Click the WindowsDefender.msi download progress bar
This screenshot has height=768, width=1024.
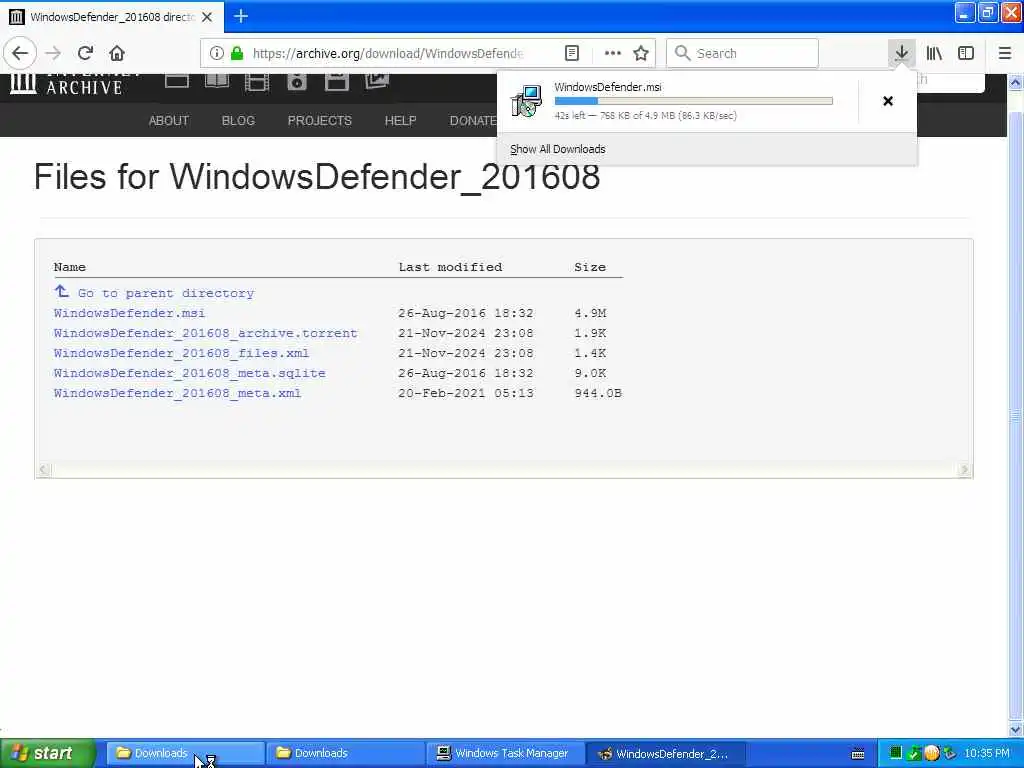click(694, 101)
